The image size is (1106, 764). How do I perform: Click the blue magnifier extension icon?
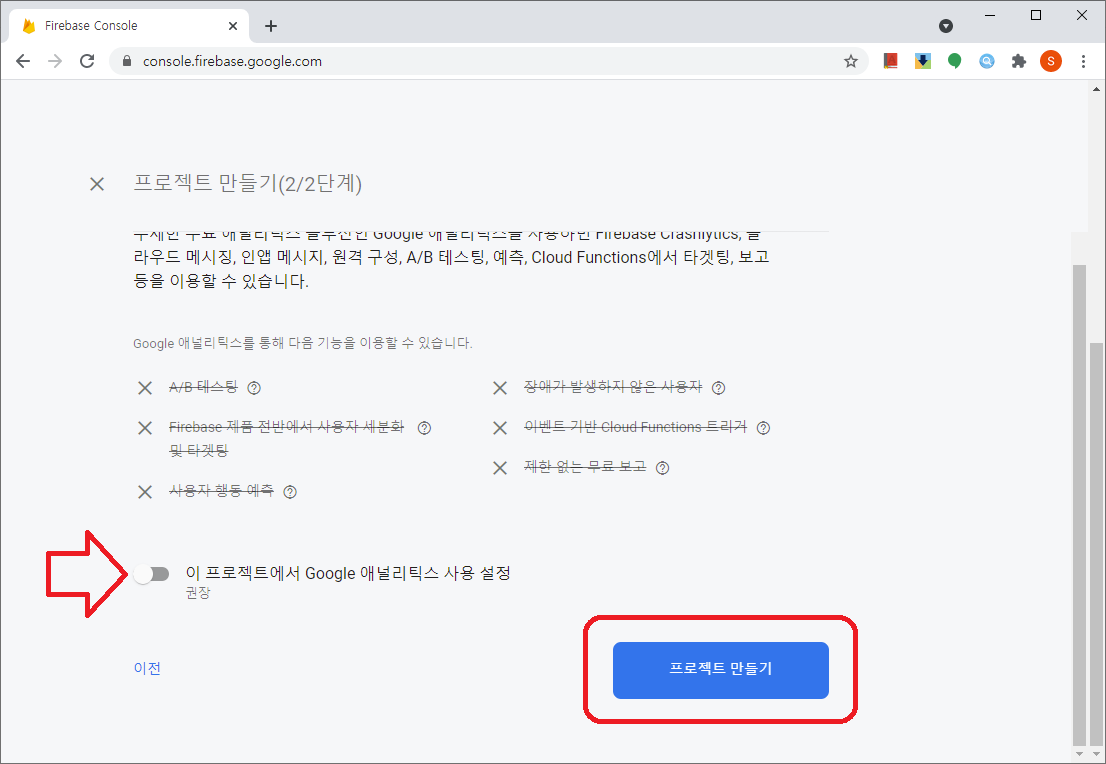[x=987, y=61]
